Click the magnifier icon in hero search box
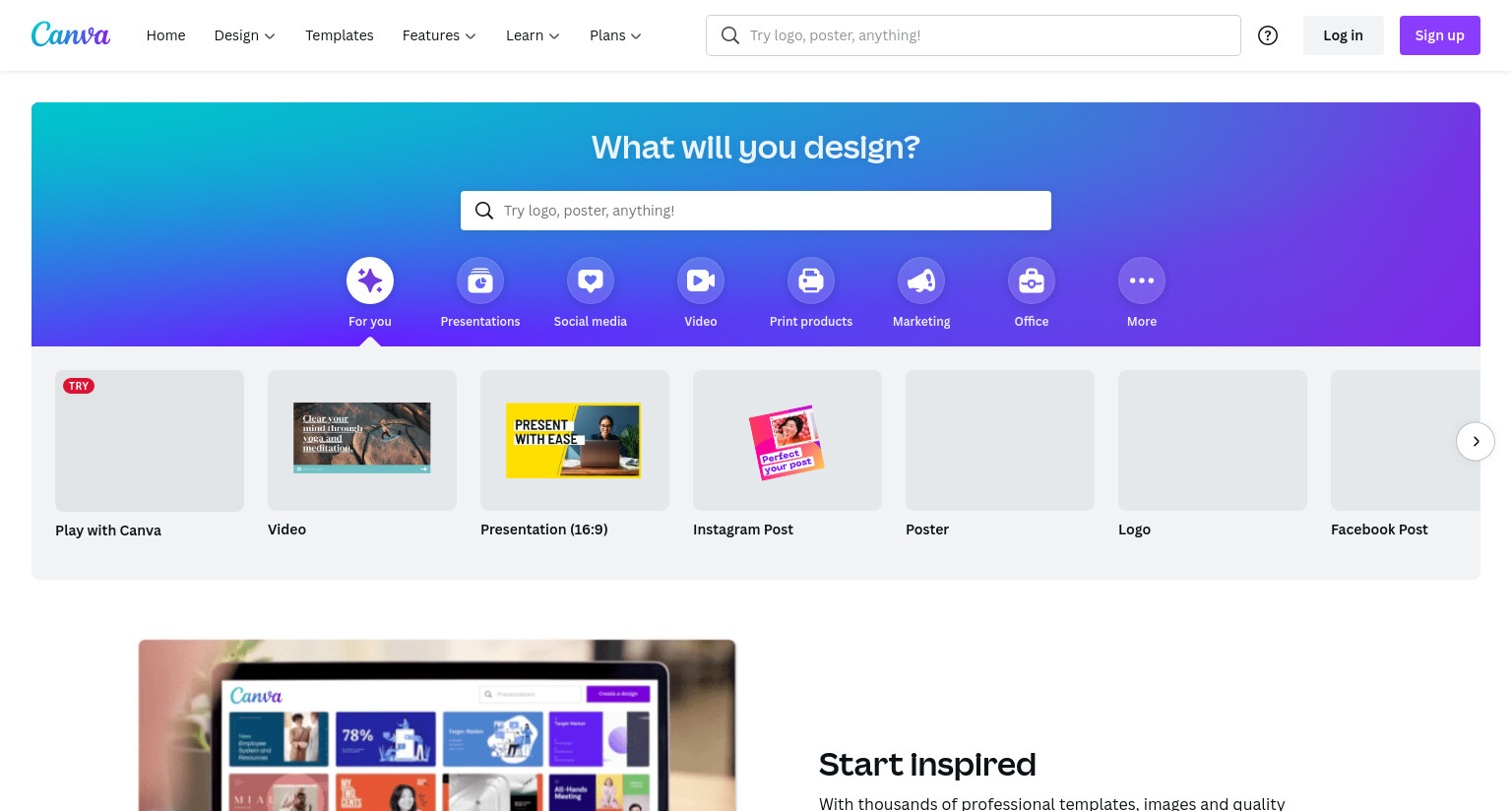 (484, 211)
